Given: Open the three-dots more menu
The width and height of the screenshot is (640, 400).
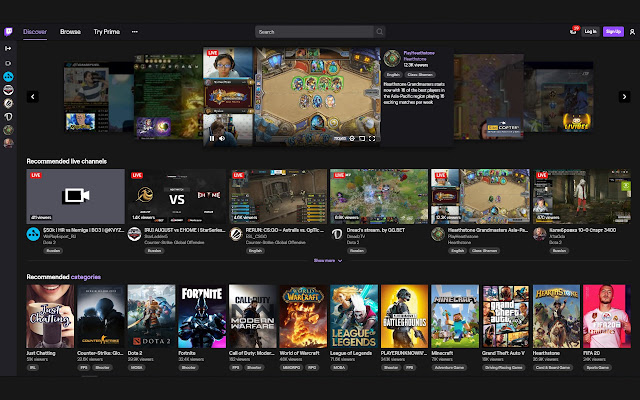Looking at the screenshot, I should 135,32.
